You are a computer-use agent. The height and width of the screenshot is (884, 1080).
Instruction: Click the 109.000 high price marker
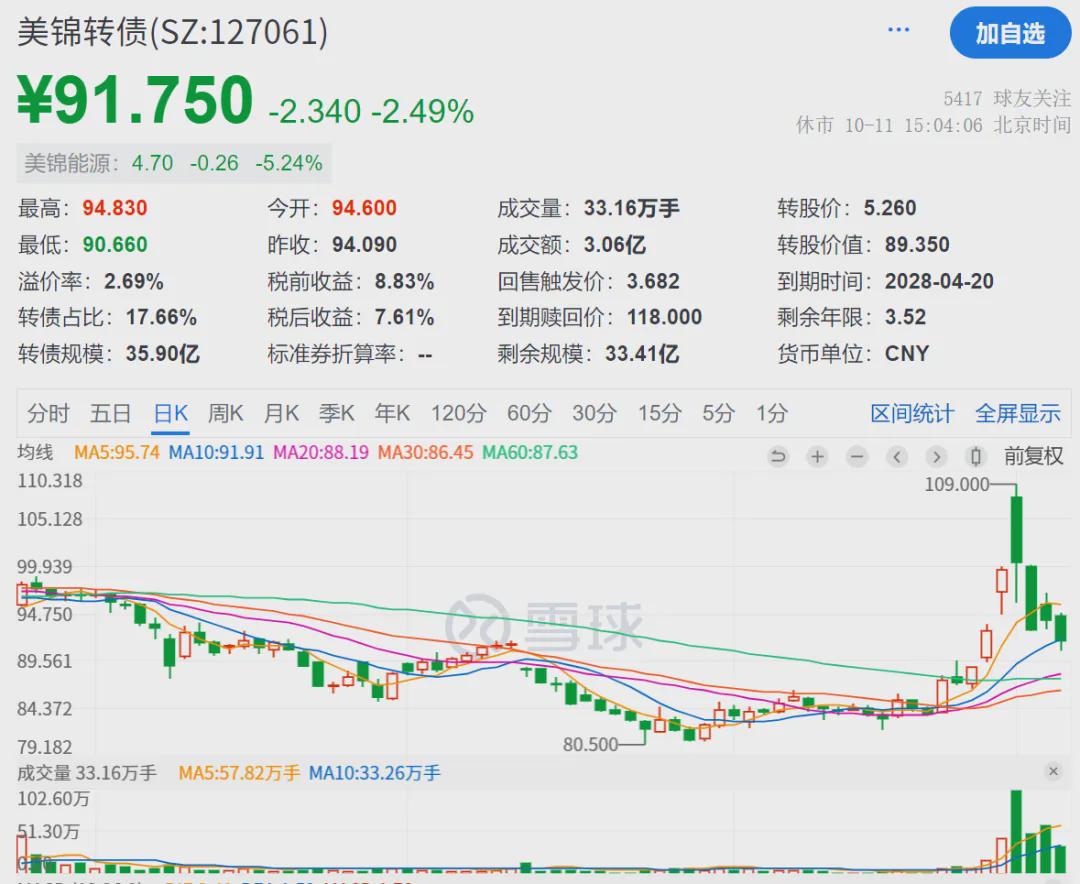point(957,484)
